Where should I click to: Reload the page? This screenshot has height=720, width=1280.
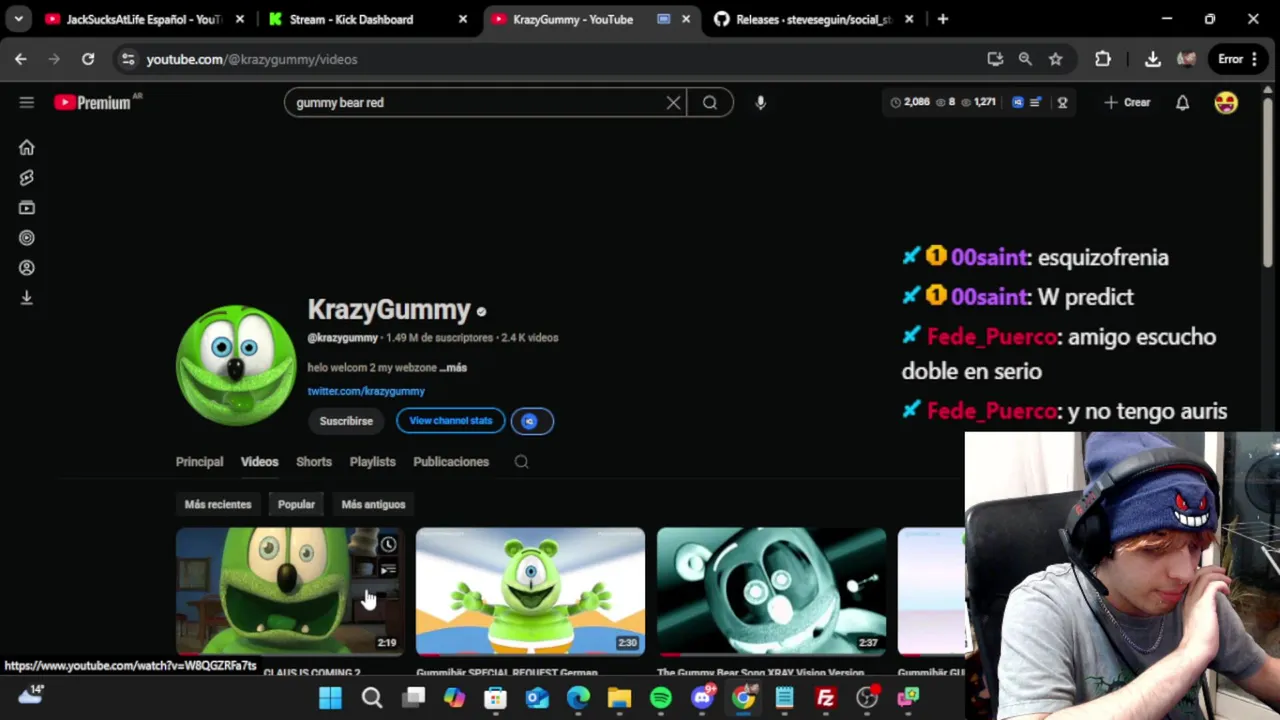[x=88, y=59]
